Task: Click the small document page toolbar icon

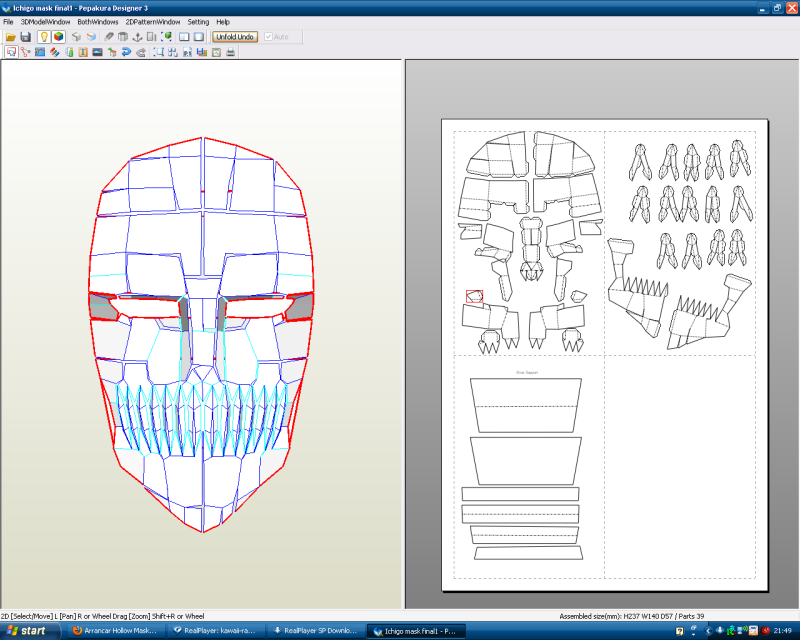Action: pos(187,52)
